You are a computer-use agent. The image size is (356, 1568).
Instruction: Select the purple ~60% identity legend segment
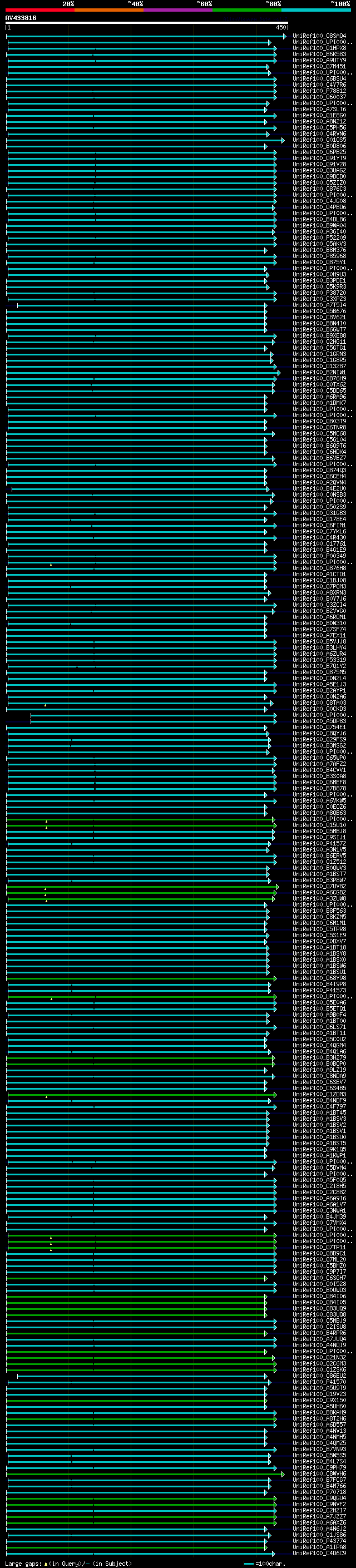[179, 10]
